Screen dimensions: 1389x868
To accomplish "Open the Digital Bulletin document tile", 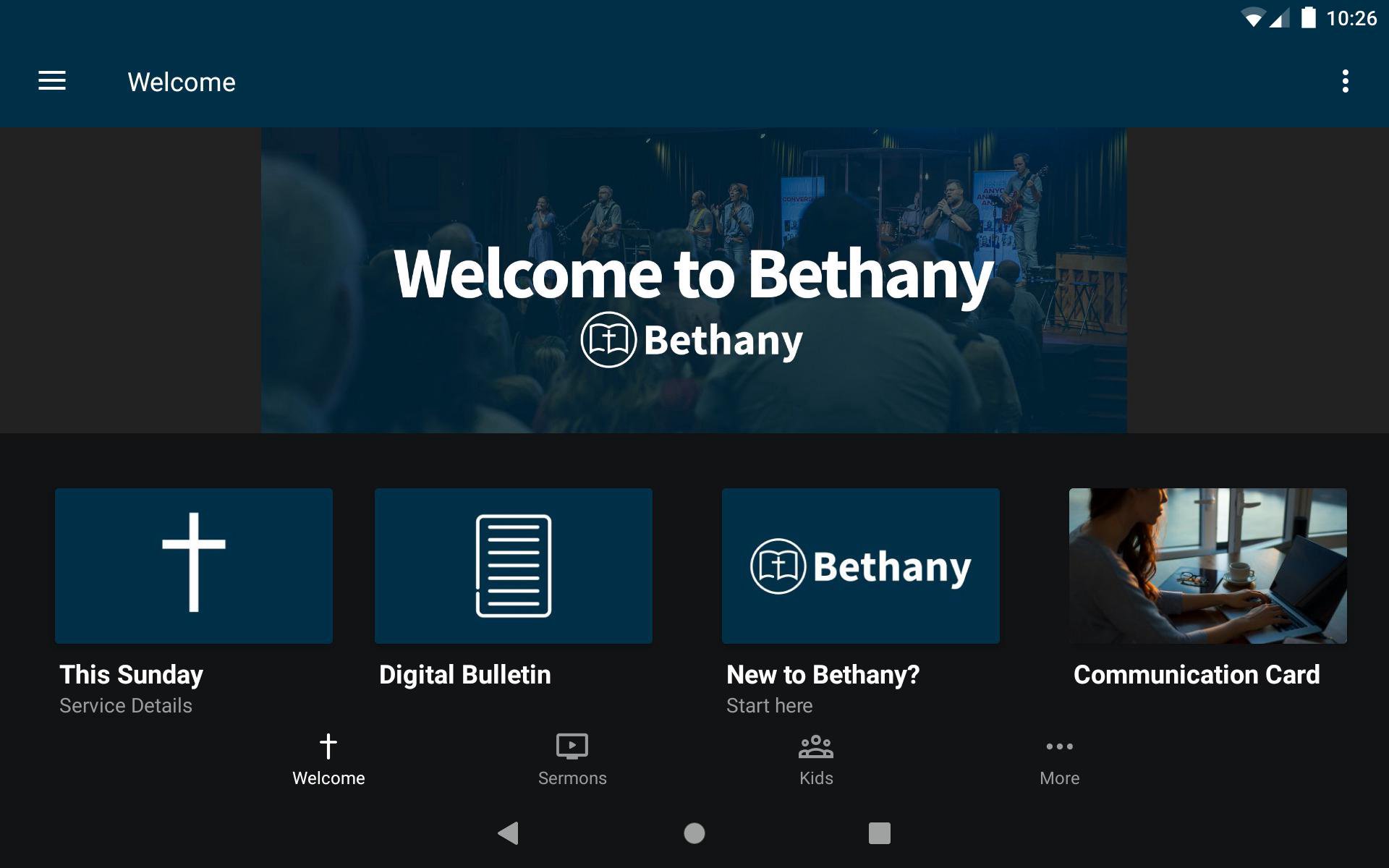I will (x=514, y=566).
